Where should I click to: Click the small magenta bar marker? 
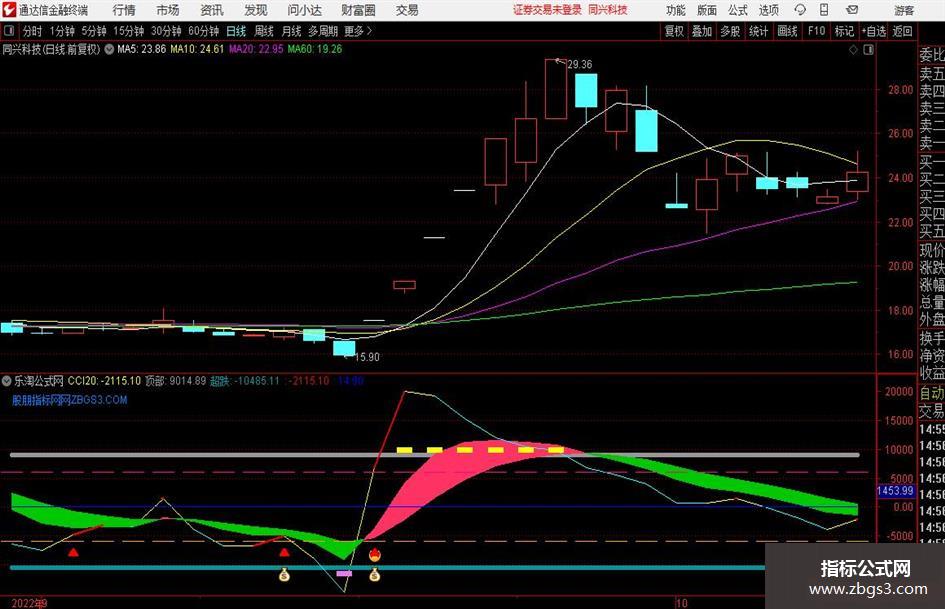pyautogui.click(x=344, y=573)
